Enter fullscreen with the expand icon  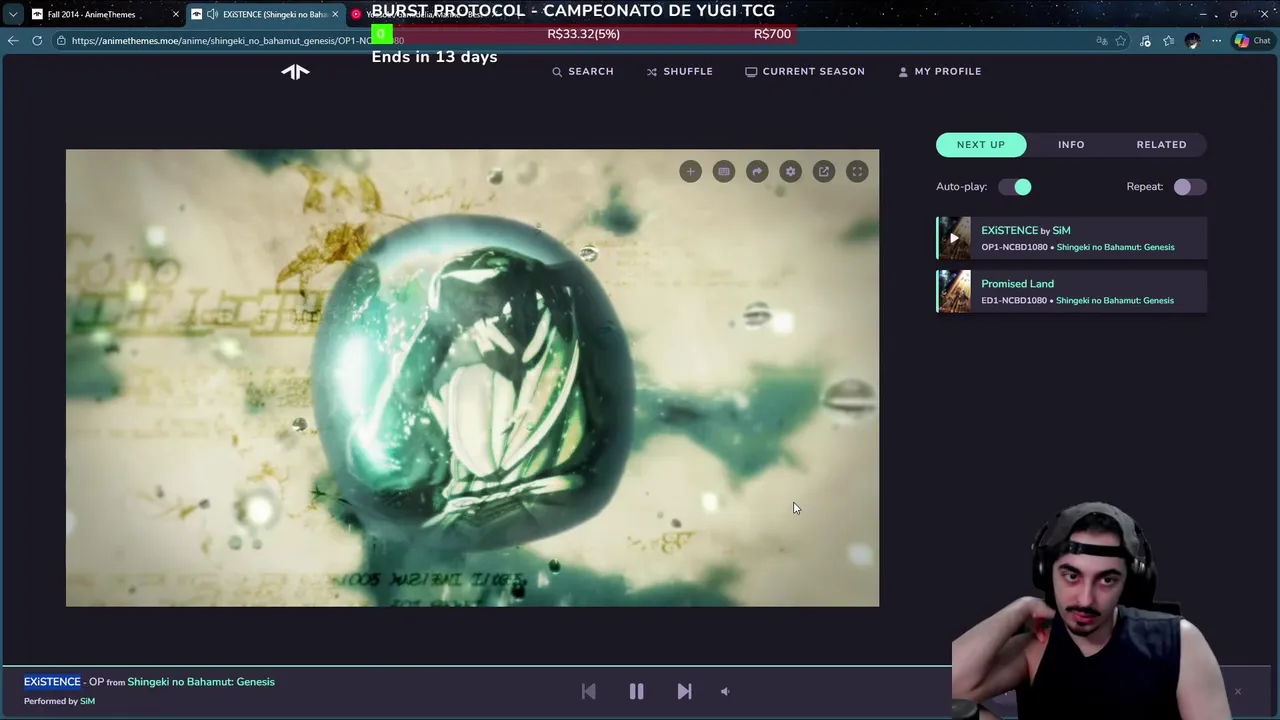(857, 172)
